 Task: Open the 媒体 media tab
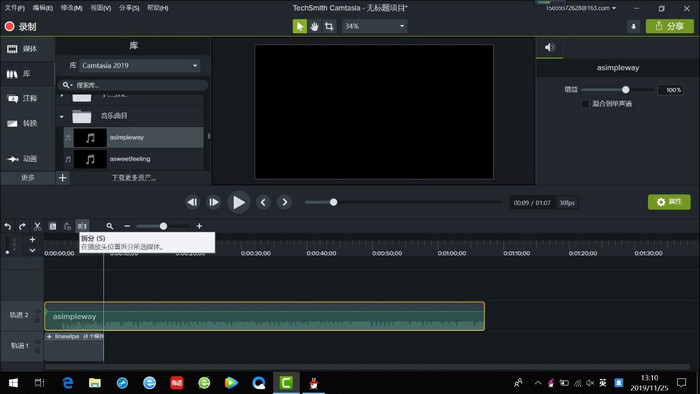(x=28, y=49)
